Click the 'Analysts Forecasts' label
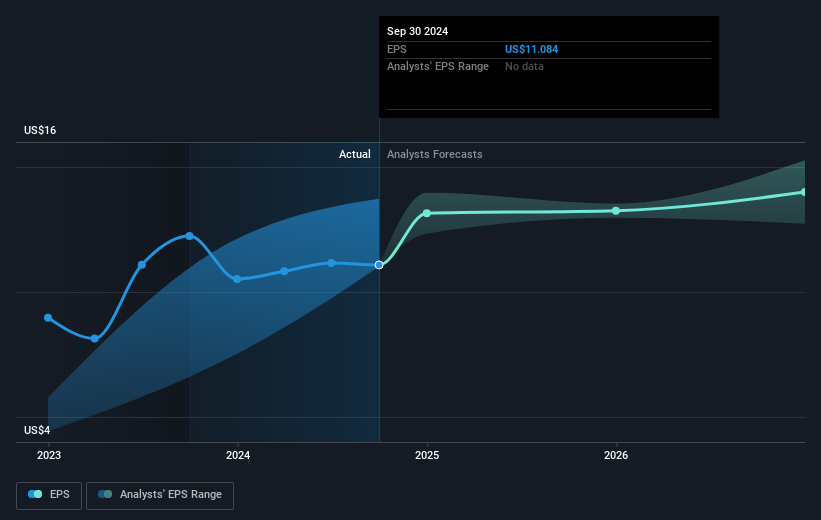Screen dimensions: 821x520 pos(435,154)
